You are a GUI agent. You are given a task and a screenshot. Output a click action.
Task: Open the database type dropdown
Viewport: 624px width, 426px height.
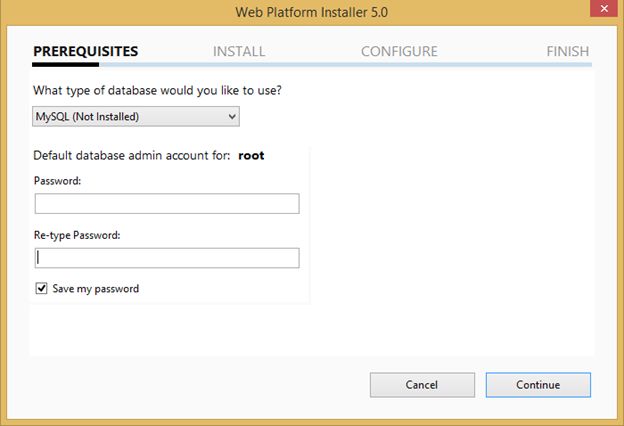click(136, 116)
